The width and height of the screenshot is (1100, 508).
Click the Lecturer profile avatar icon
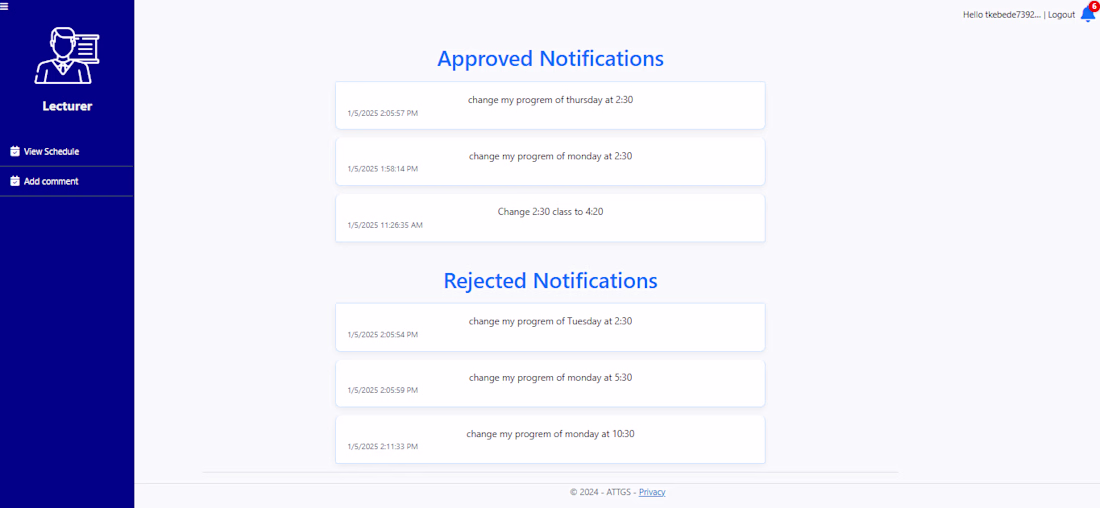[67, 56]
